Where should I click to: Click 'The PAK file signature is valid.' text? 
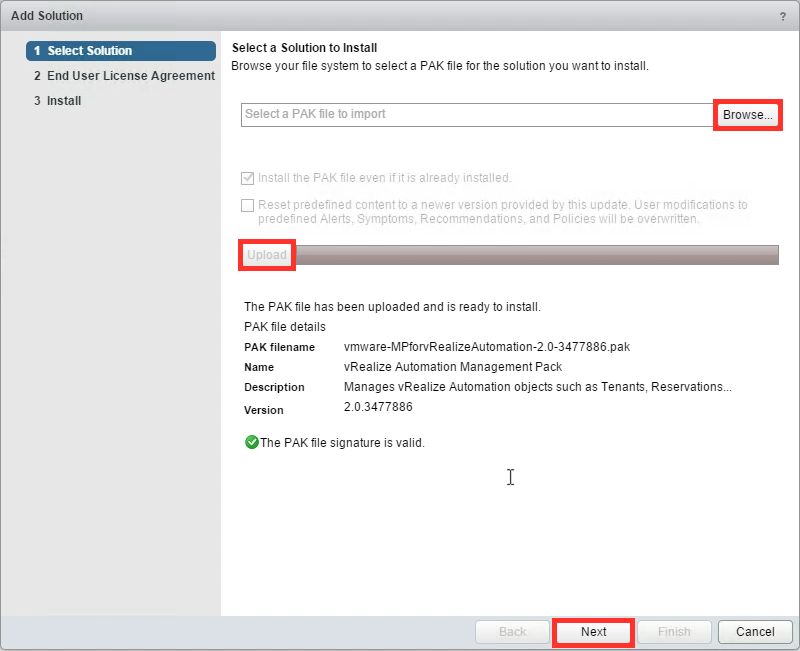[342, 443]
